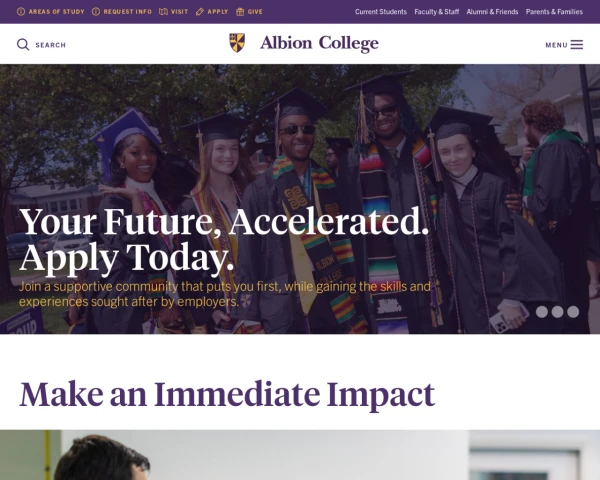The height and width of the screenshot is (480, 600).
Task: Click the Albion College shield logo
Action: click(237, 43)
